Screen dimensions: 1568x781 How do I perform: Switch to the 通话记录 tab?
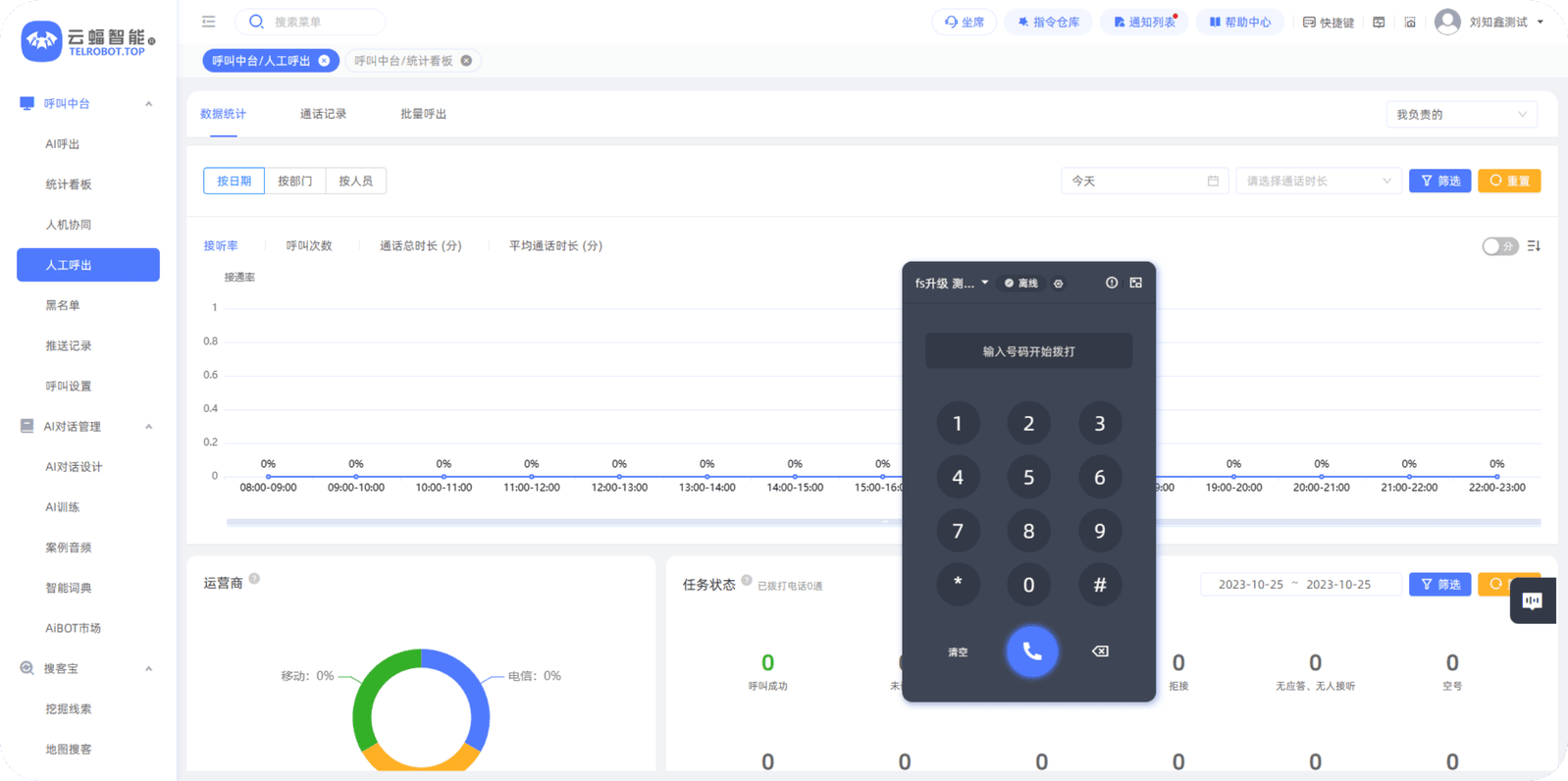[323, 115]
